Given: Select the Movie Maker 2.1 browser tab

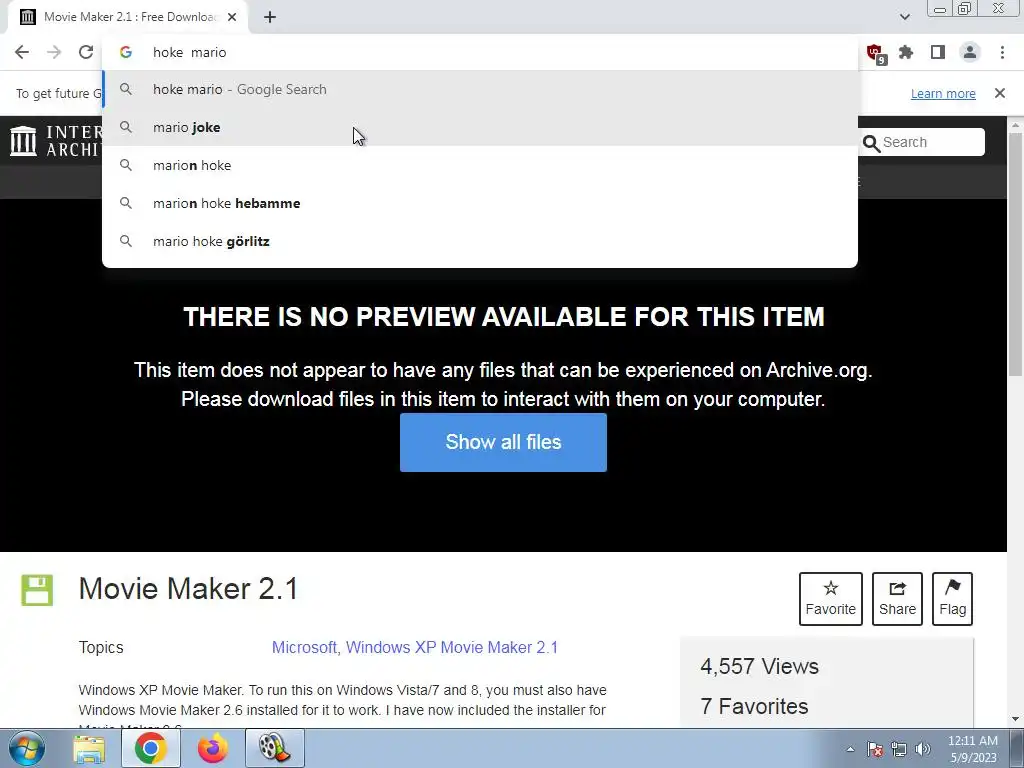Looking at the screenshot, I should 128,17.
